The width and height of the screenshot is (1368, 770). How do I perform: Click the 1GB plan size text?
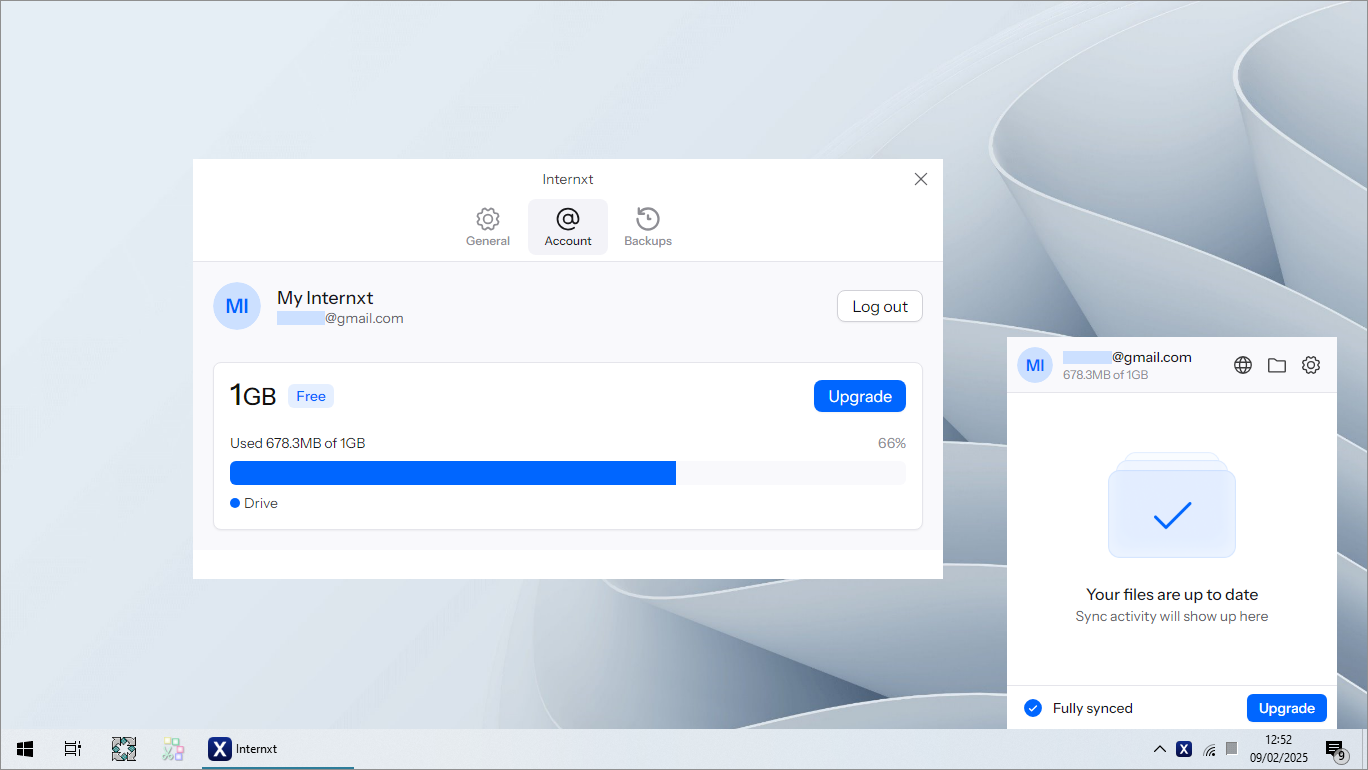coord(253,396)
